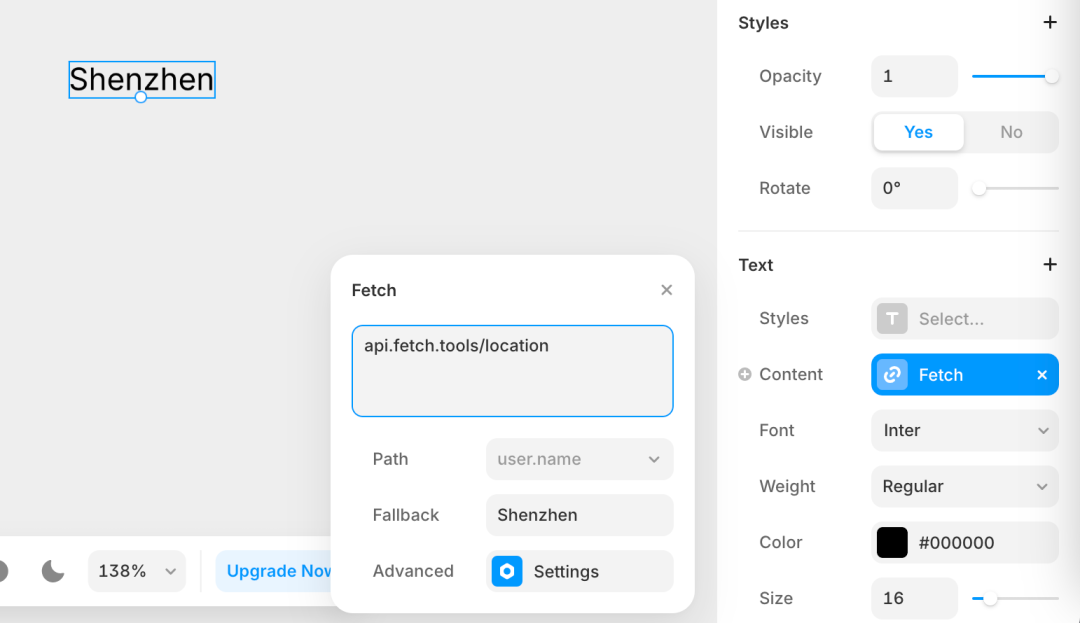Click the black color swatch
This screenshot has height=623, width=1080.
tap(892, 542)
